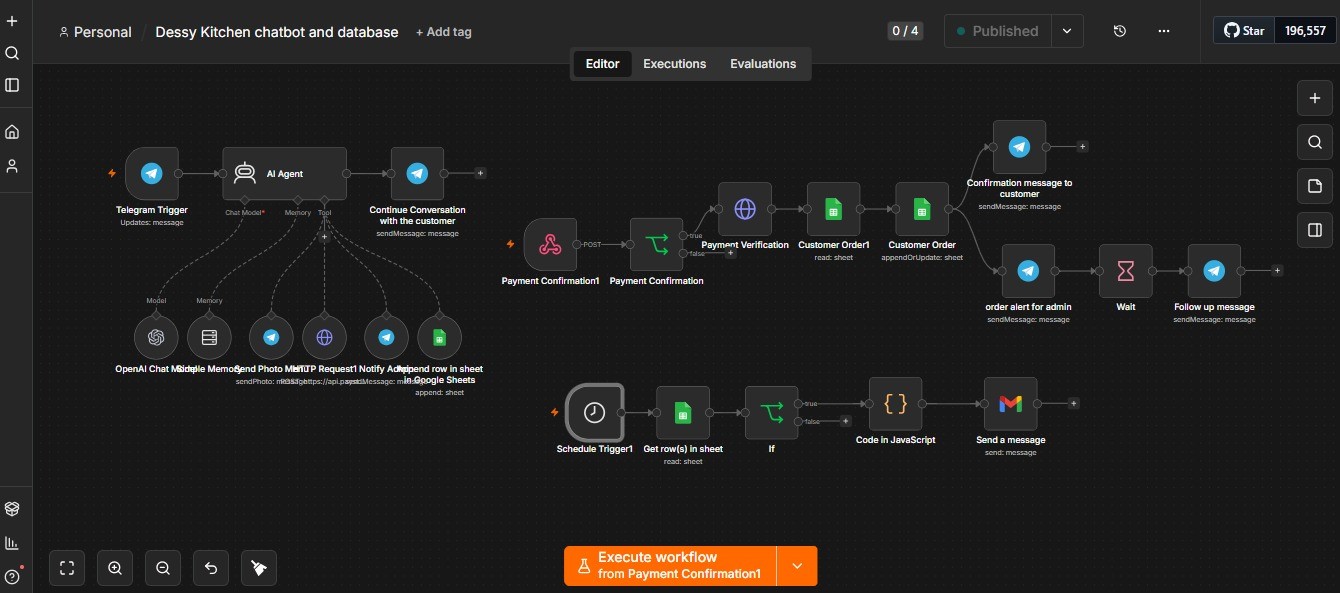Go to home overview in sidebar
This screenshot has height=593, width=1340.
click(x=12, y=132)
